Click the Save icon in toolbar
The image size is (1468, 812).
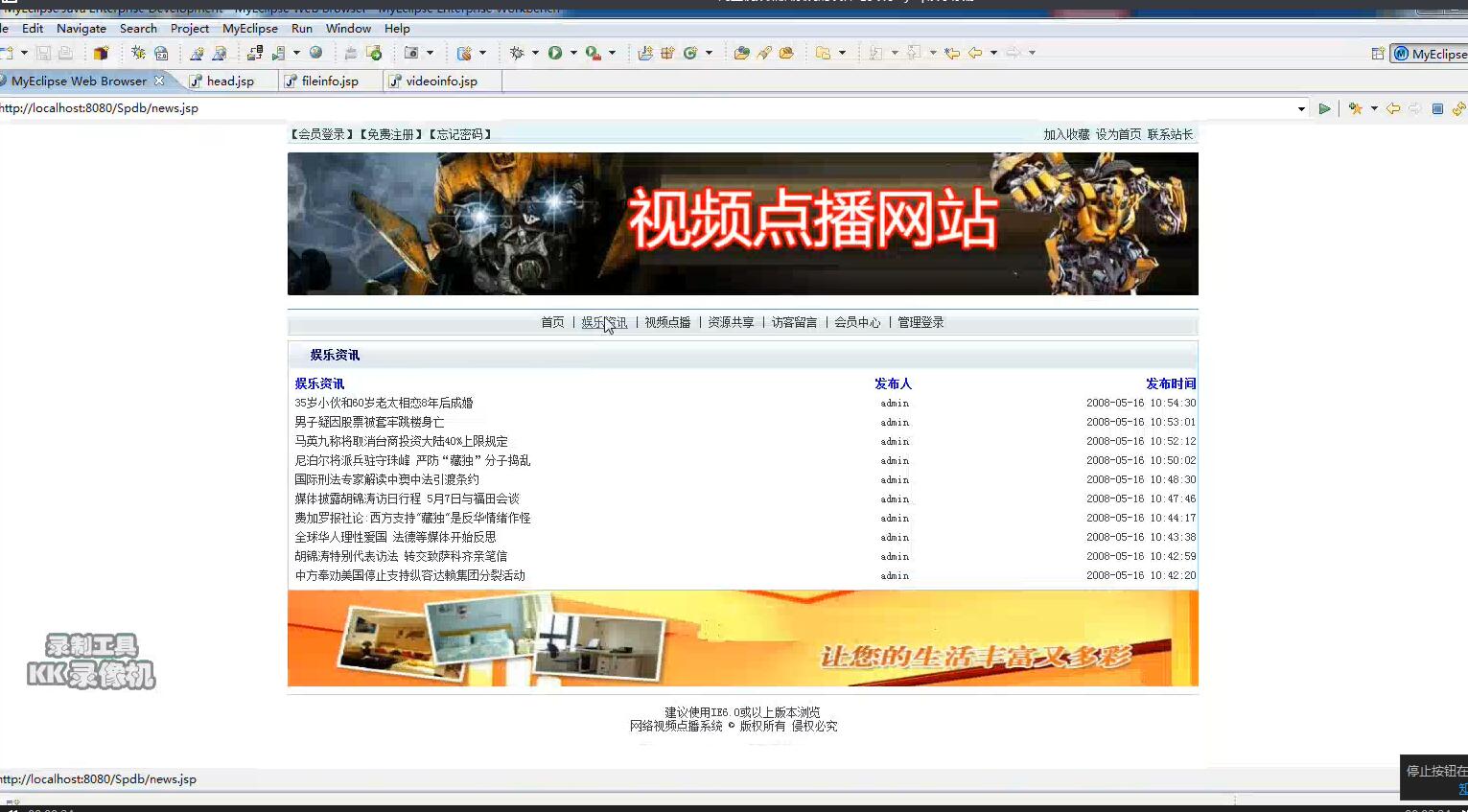tap(43, 54)
